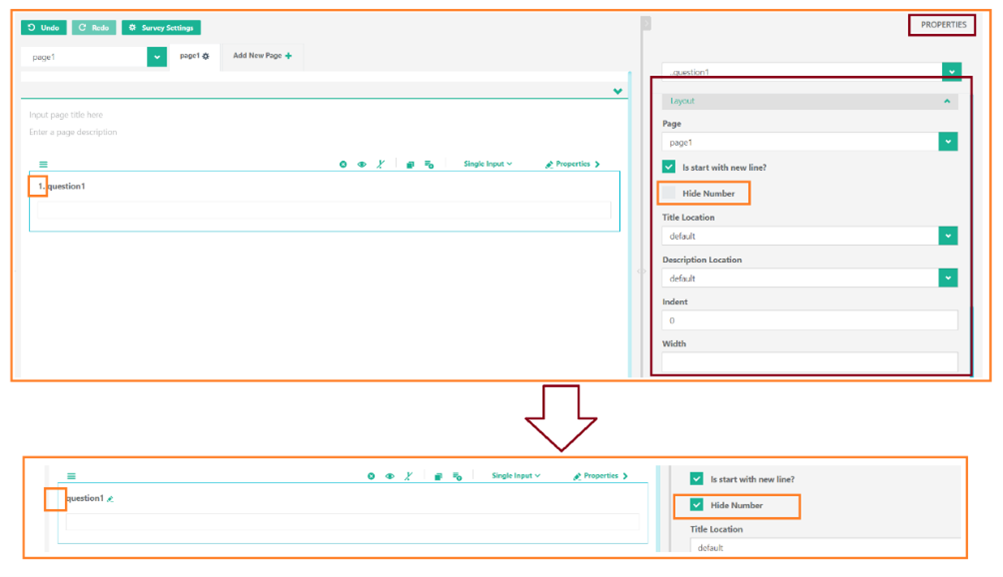Click the Undo button
Image resolution: width=1003 pixels, height=577 pixels.
pos(43,28)
